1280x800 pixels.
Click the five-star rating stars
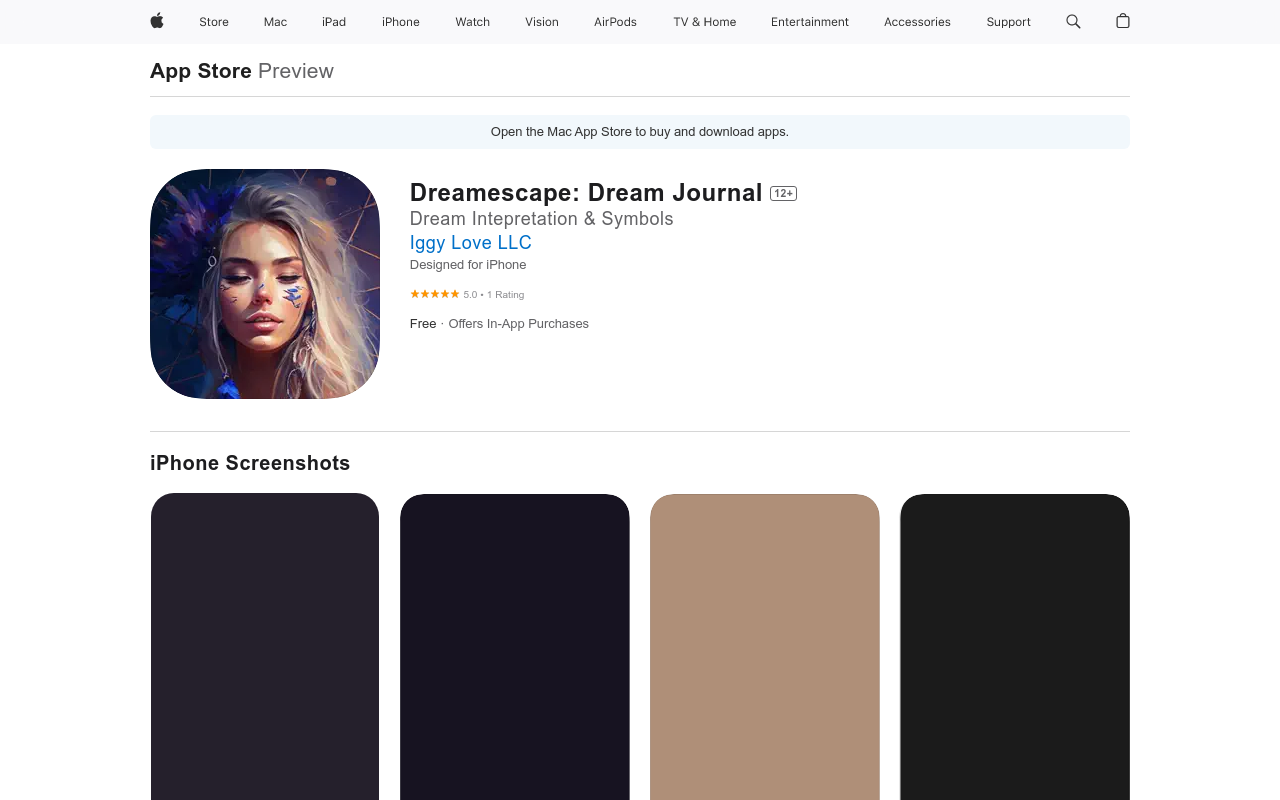click(x=435, y=294)
